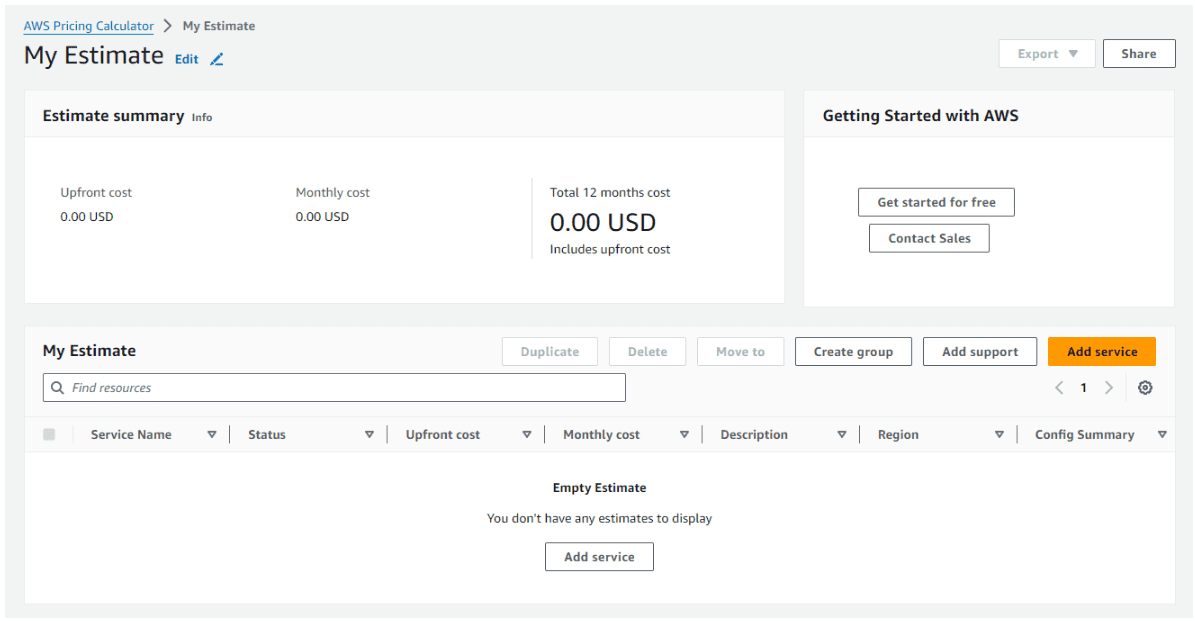Click the Edit link next to title
This screenshot has width=1195, height=621.
point(187,59)
